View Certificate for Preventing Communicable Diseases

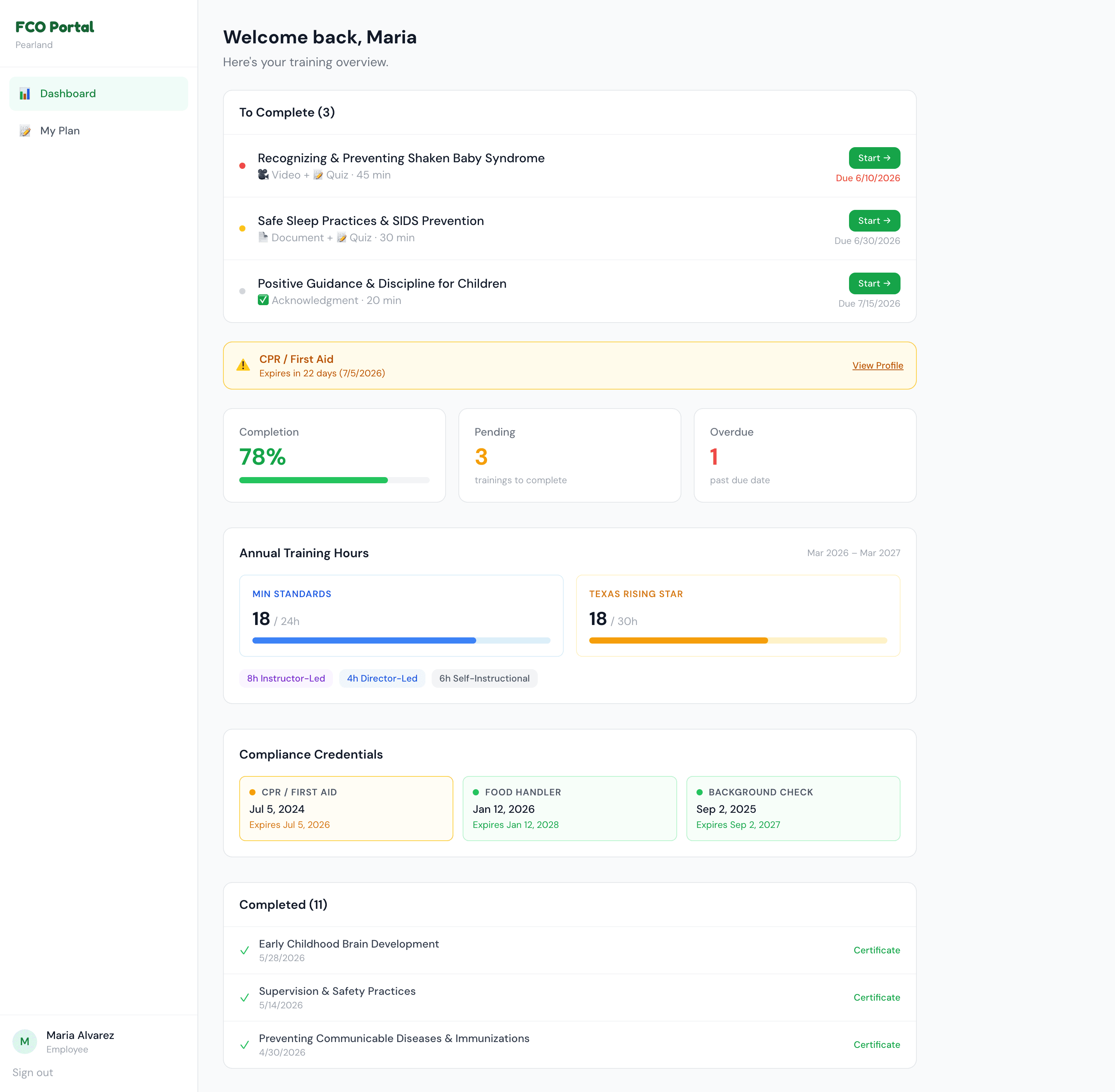coord(877,1045)
